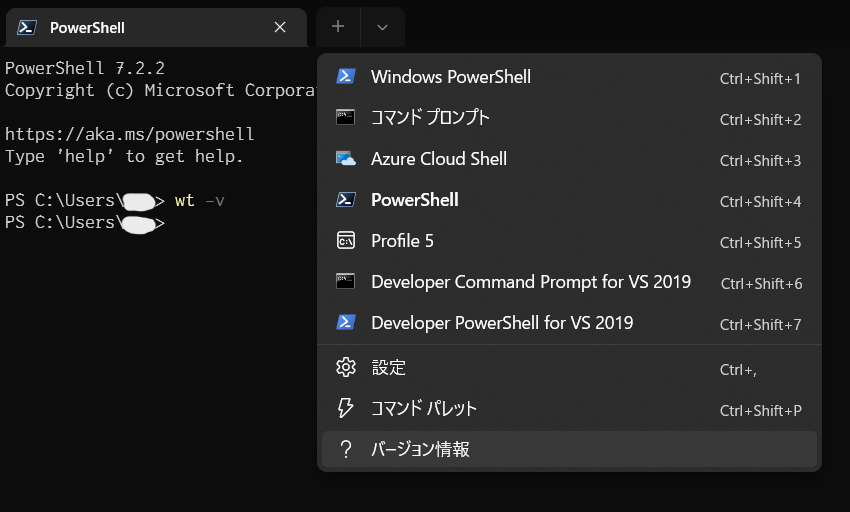Click the PowerShell tab icon
This screenshot has height=512, width=850.
coord(27,28)
